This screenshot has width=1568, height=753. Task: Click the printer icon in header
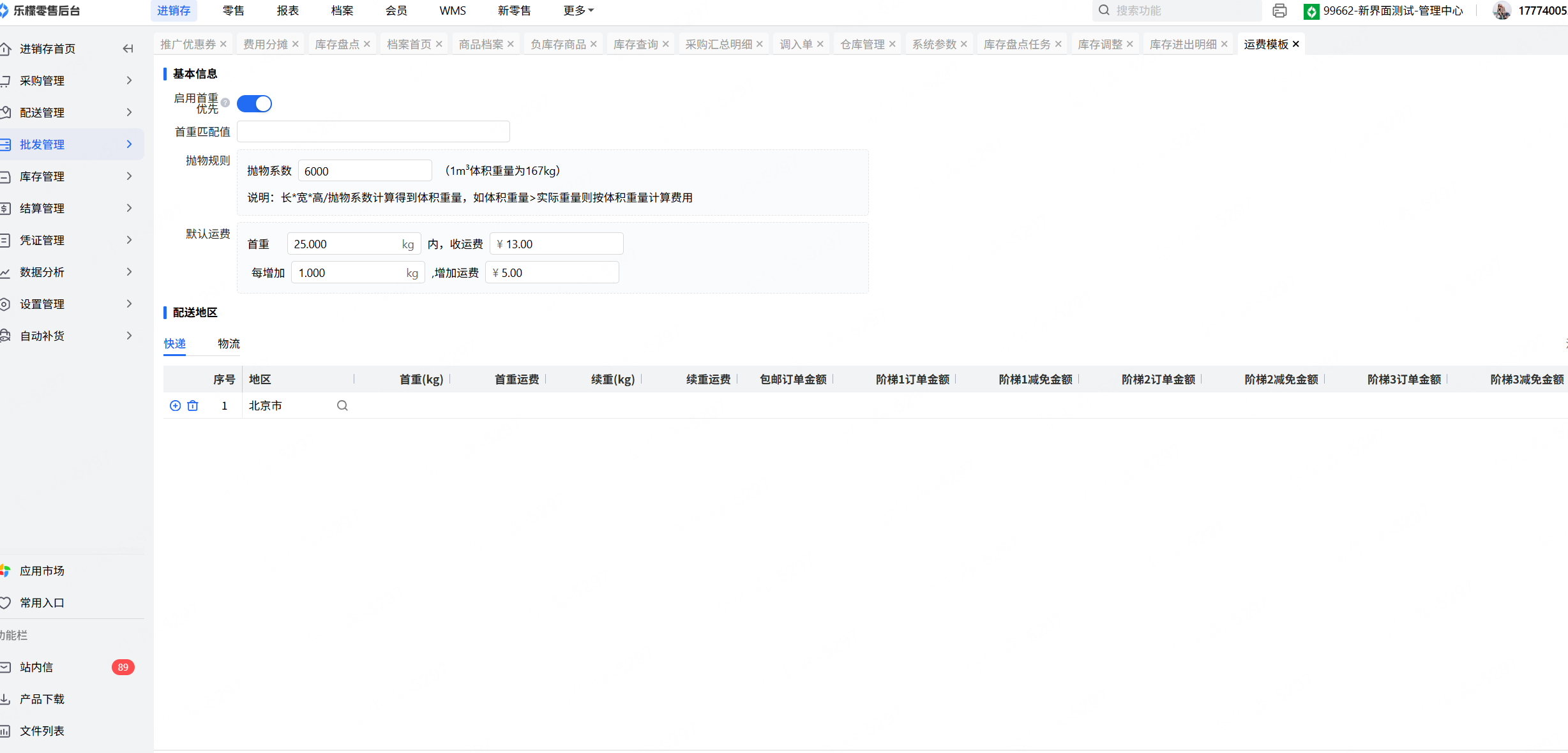(x=1279, y=11)
